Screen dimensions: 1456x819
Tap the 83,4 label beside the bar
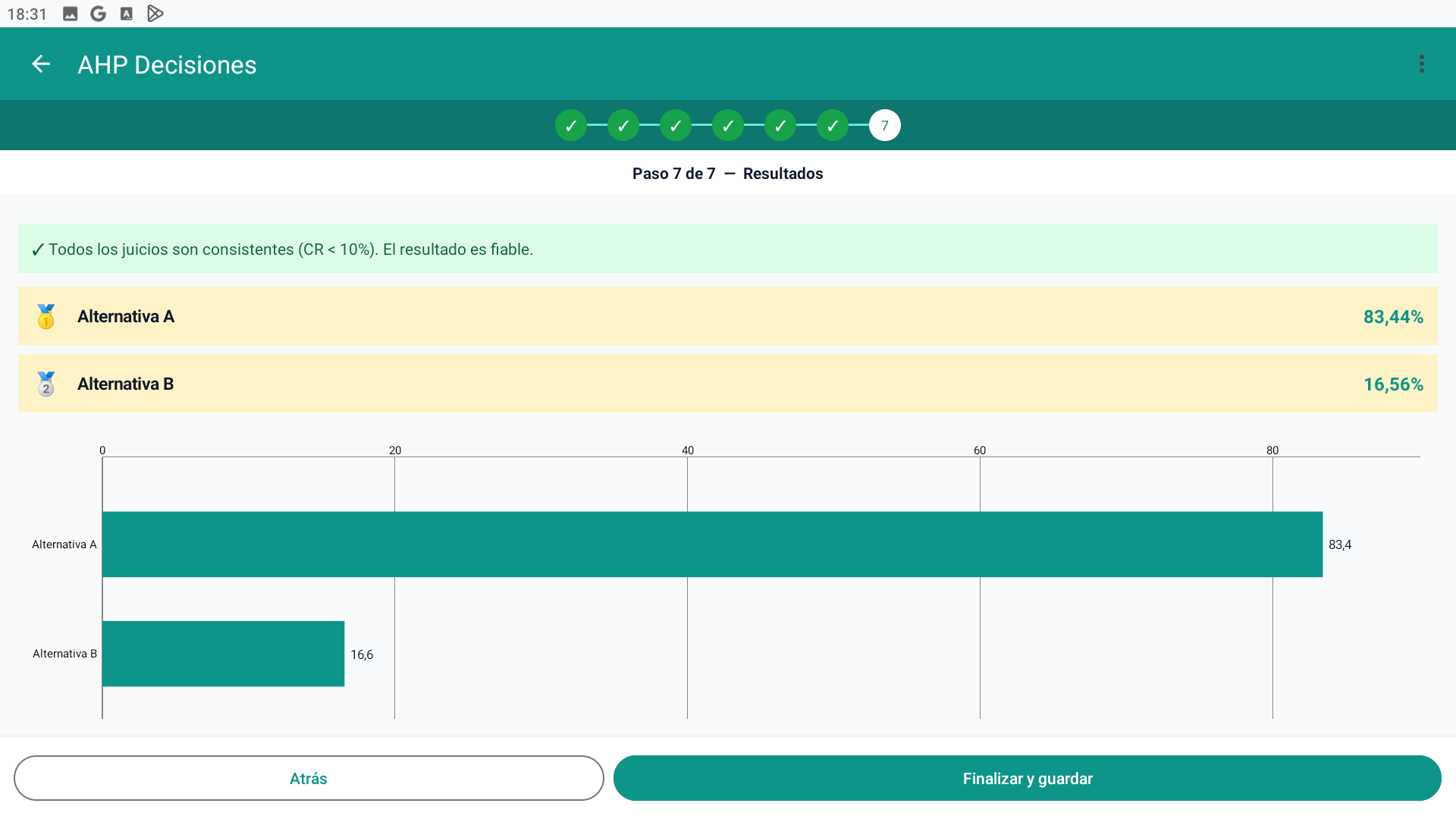1340,544
